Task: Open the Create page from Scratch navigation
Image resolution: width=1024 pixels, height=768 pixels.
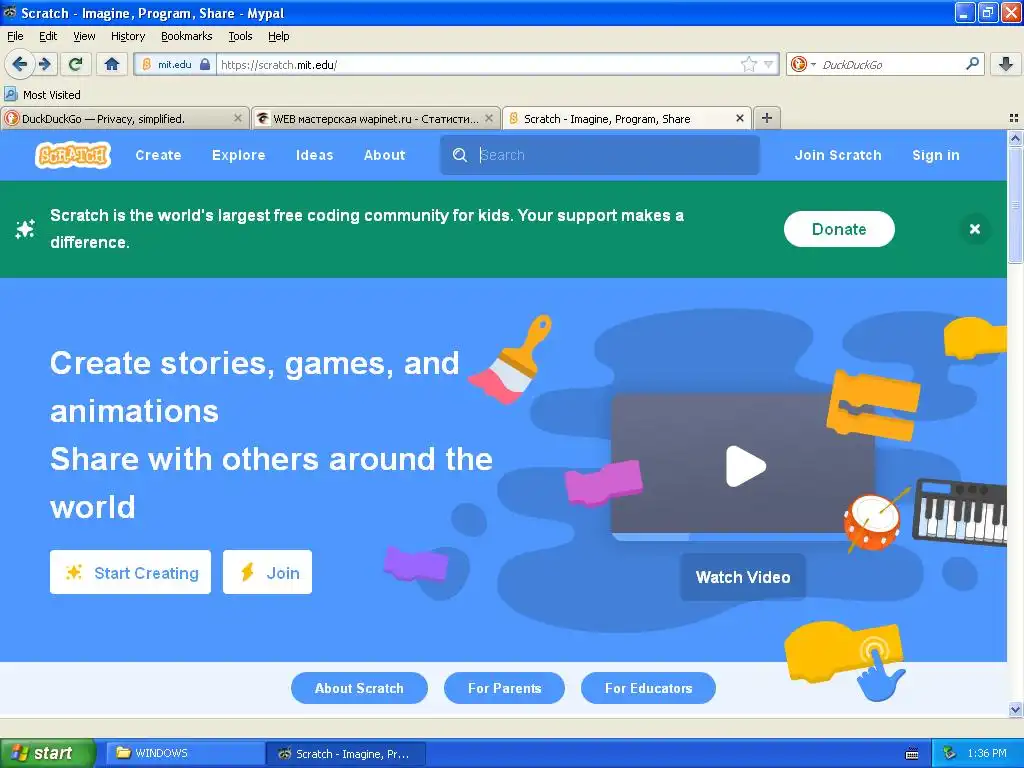Action: (x=158, y=155)
